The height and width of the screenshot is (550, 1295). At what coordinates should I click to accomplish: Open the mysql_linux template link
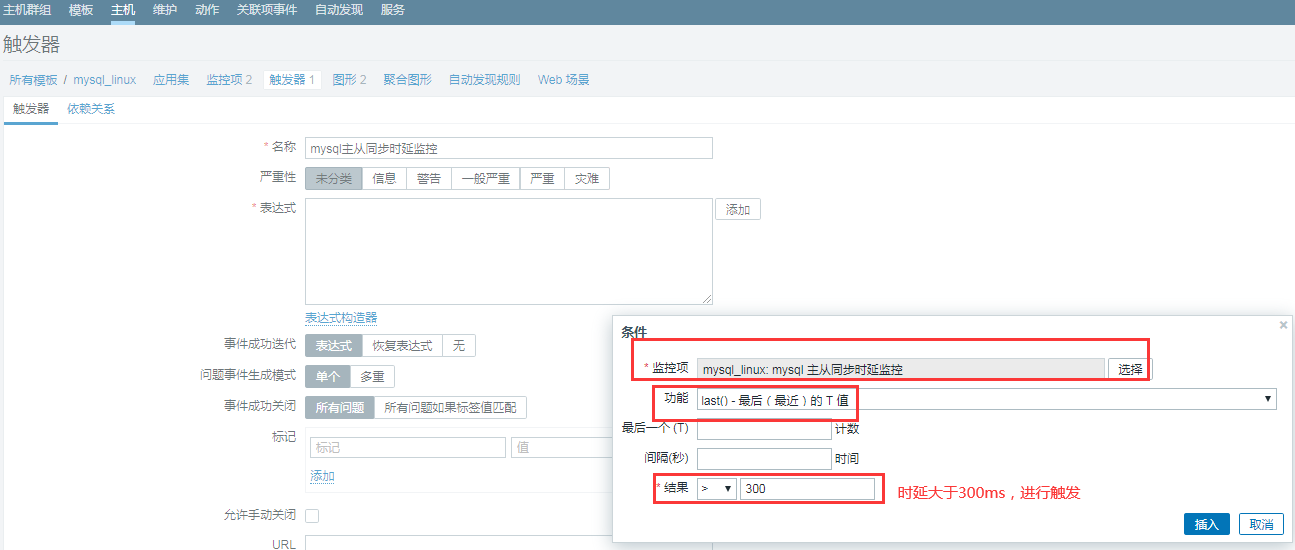(105, 80)
